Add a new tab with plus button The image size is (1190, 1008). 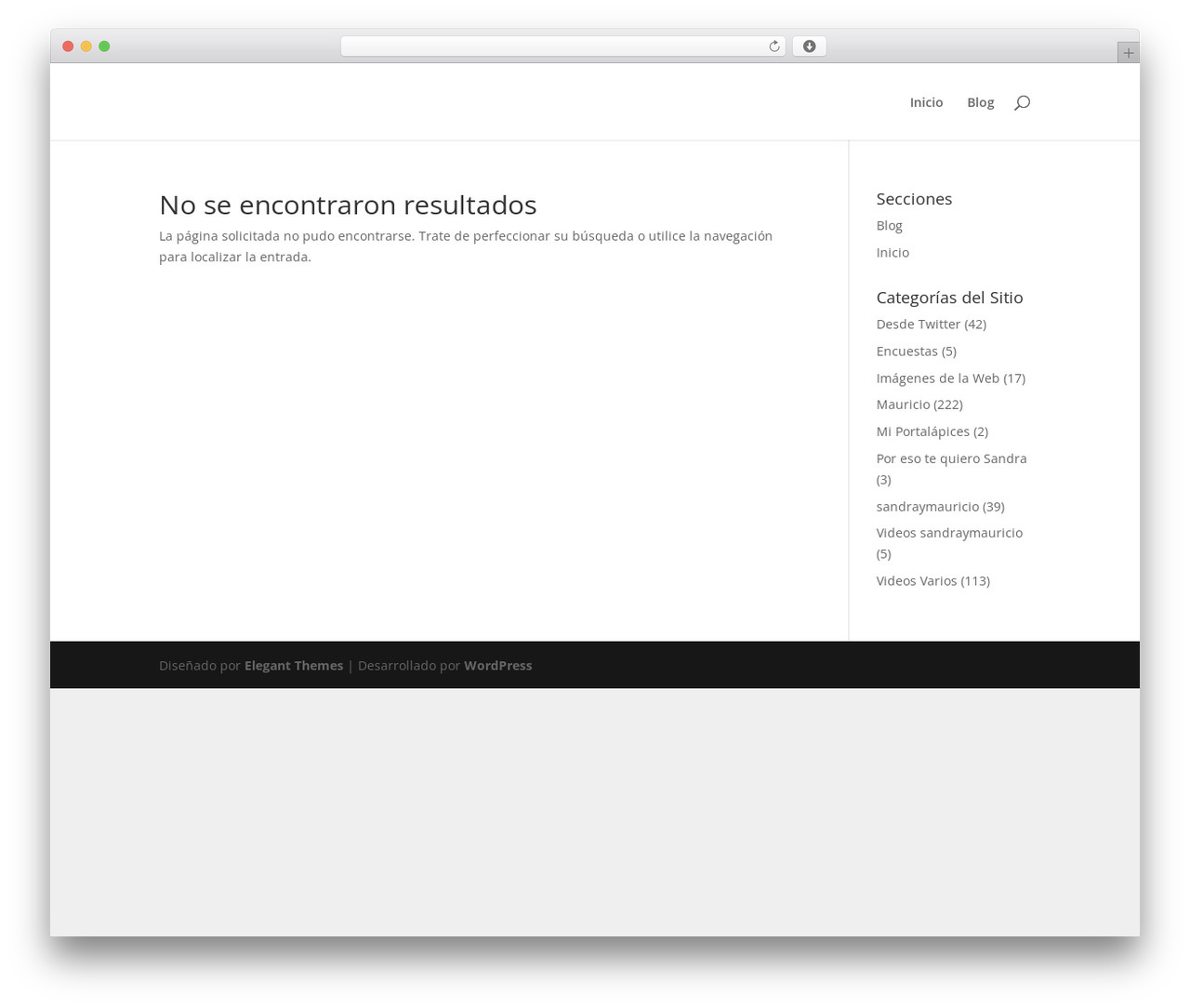[x=1128, y=53]
